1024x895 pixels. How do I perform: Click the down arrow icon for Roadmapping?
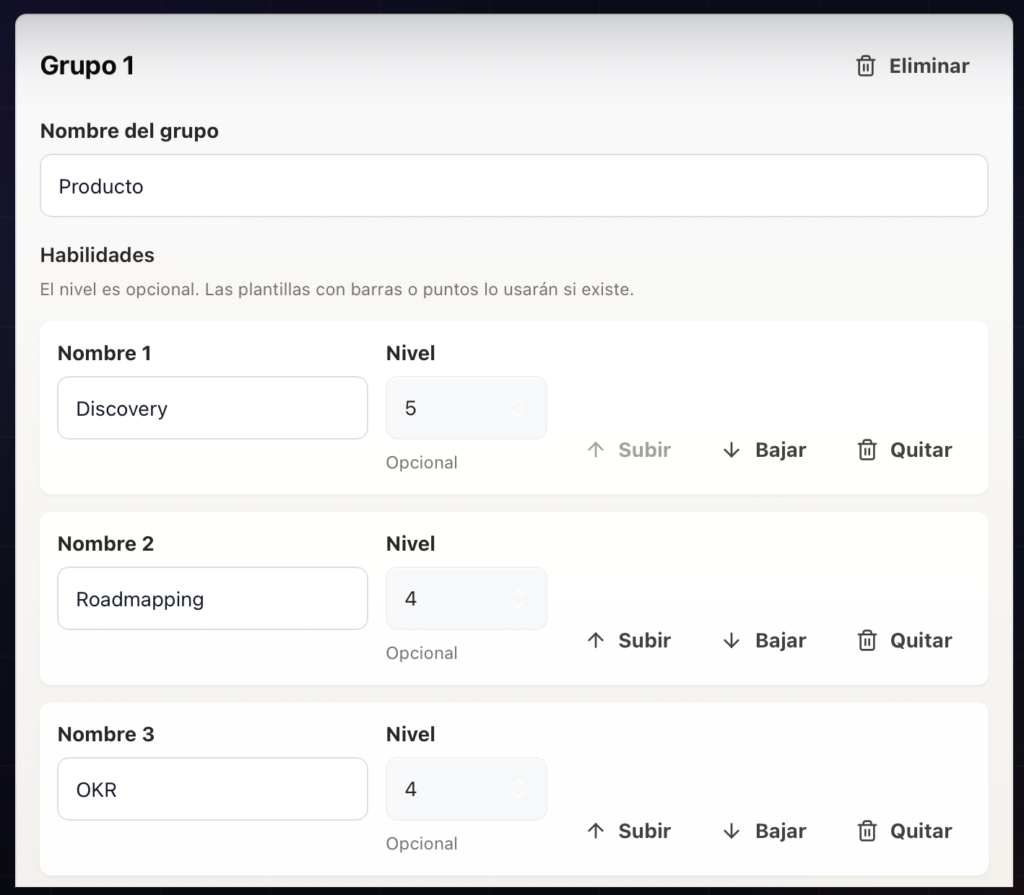pos(731,640)
